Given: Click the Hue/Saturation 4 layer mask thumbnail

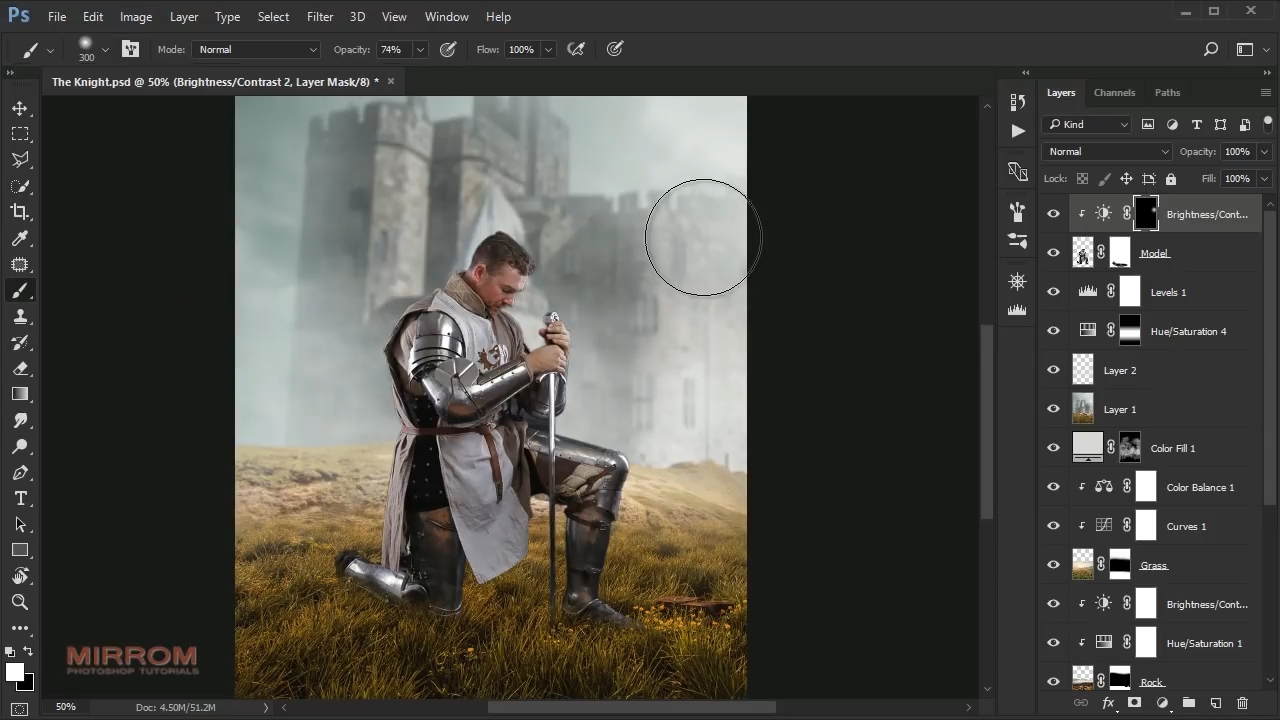Looking at the screenshot, I should (1129, 331).
